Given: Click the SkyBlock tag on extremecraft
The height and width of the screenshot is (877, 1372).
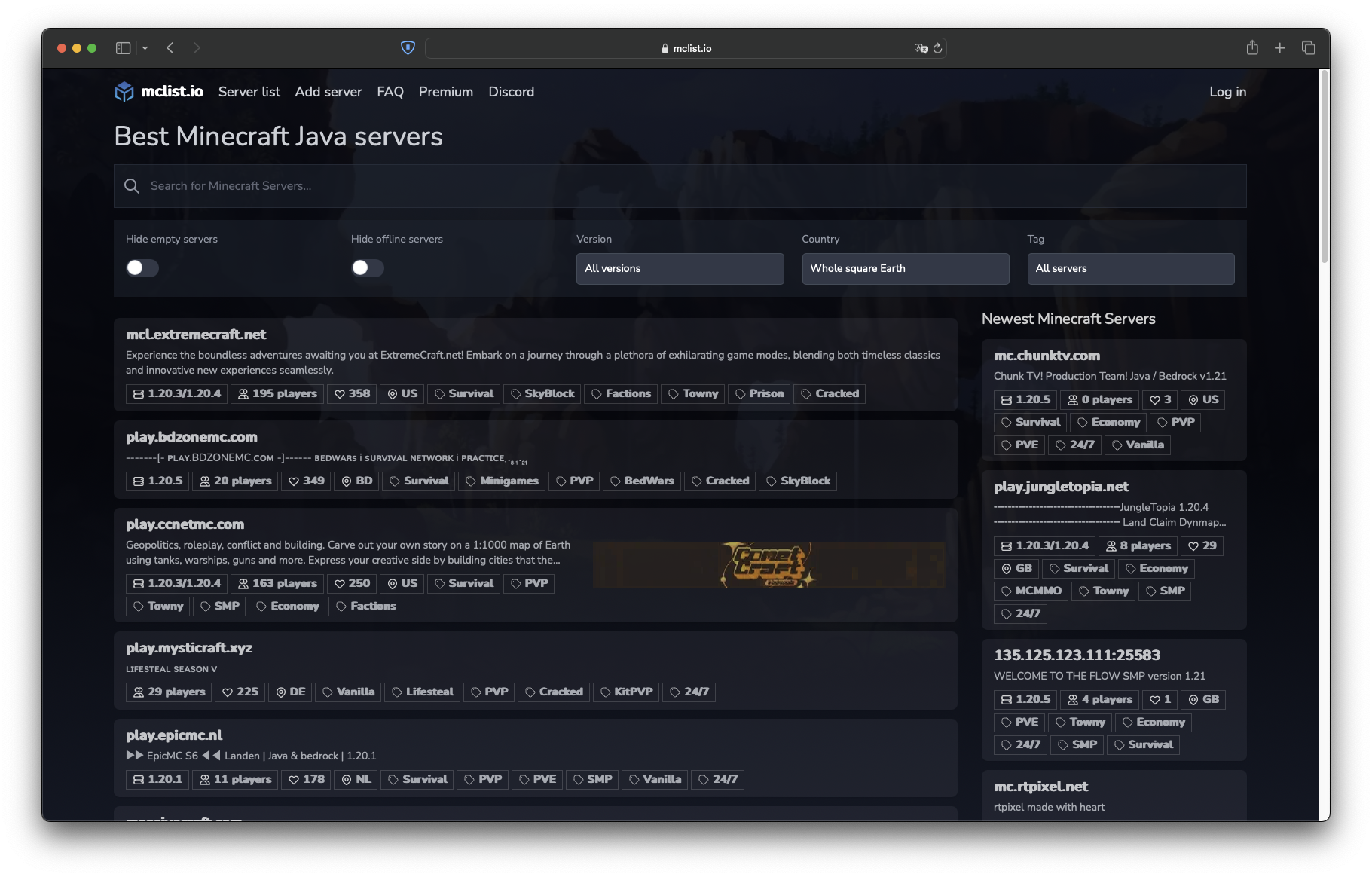Looking at the screenshot, I should click(542, 394).
